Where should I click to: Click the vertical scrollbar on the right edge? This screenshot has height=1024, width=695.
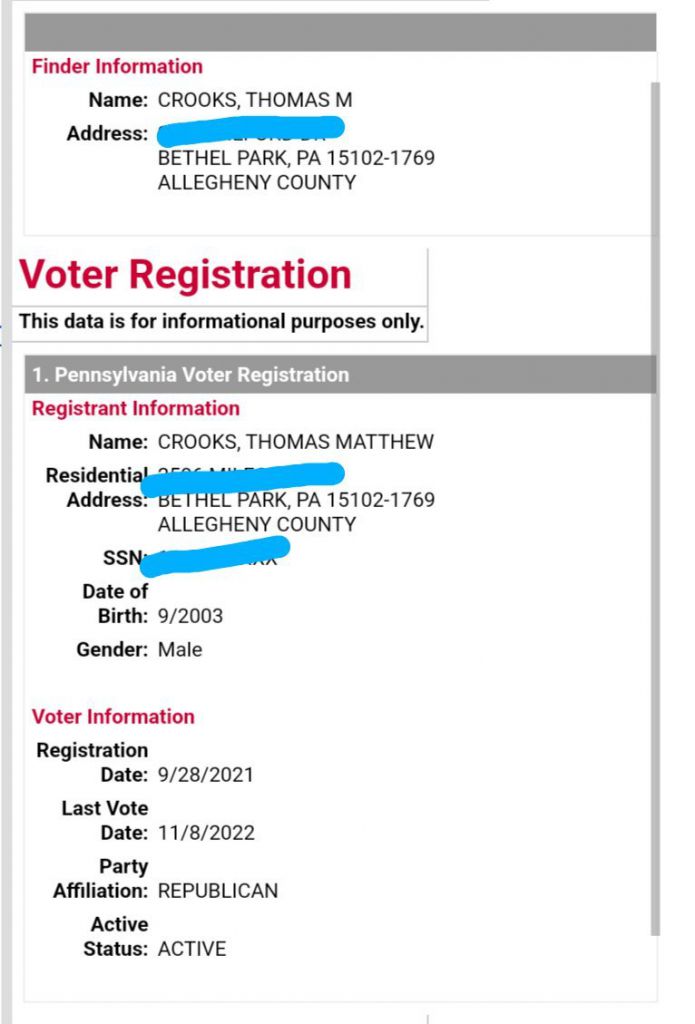click(x=655, y=500)
